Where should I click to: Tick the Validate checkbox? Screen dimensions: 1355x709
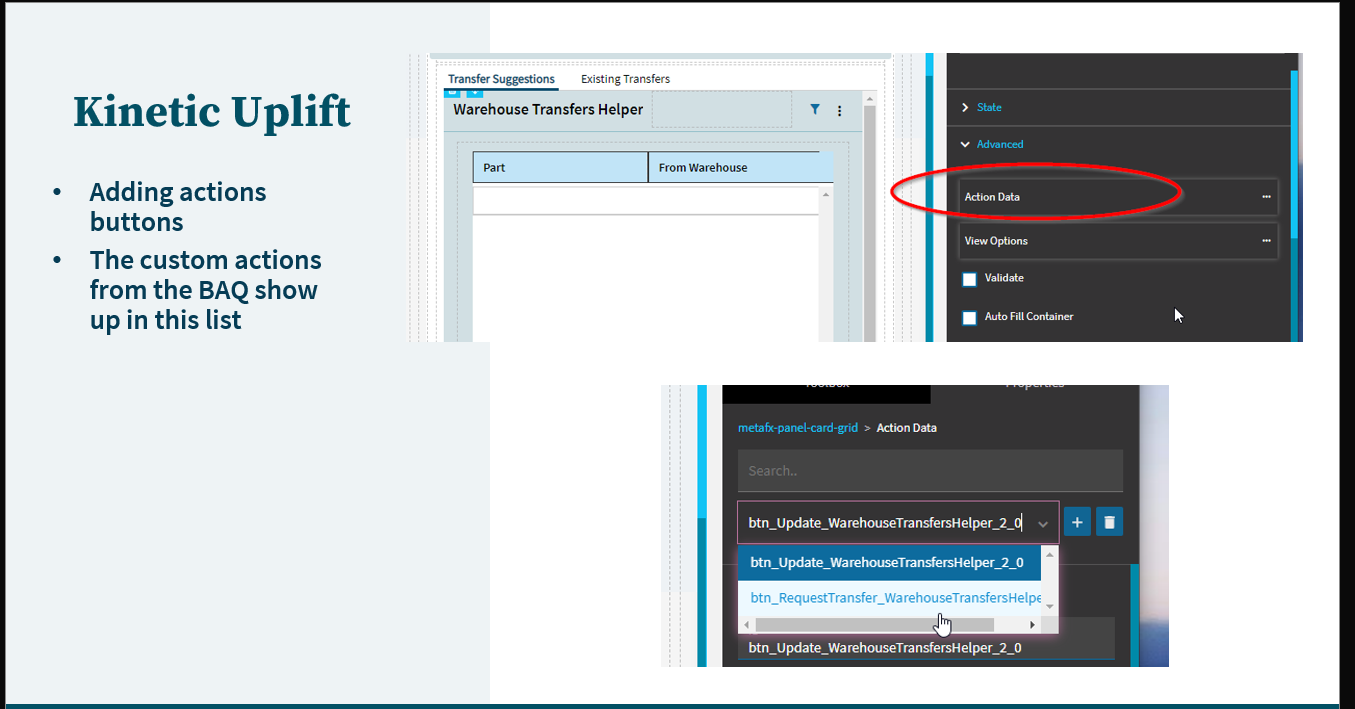(x=969, y=279)
